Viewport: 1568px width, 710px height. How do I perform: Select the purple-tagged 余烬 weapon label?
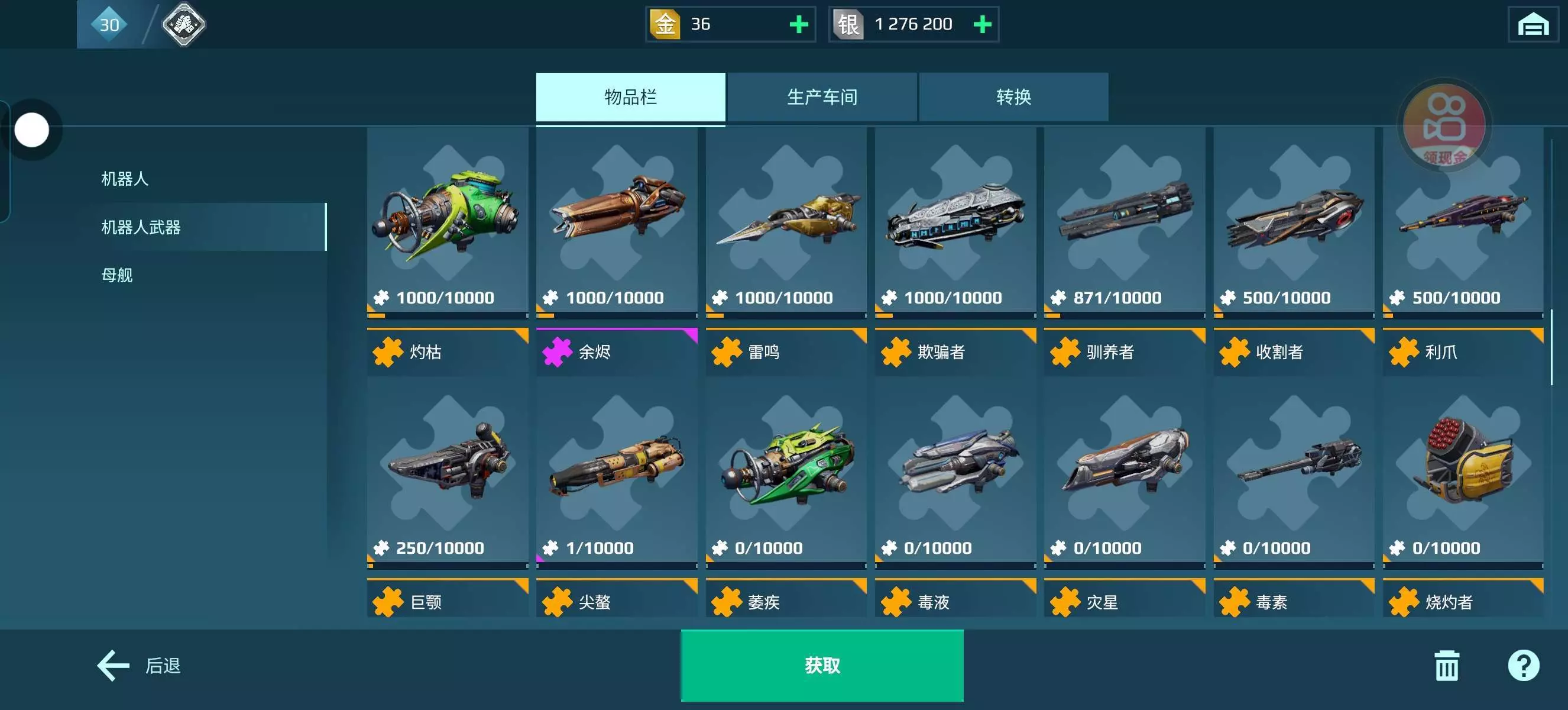pos(617,351)
